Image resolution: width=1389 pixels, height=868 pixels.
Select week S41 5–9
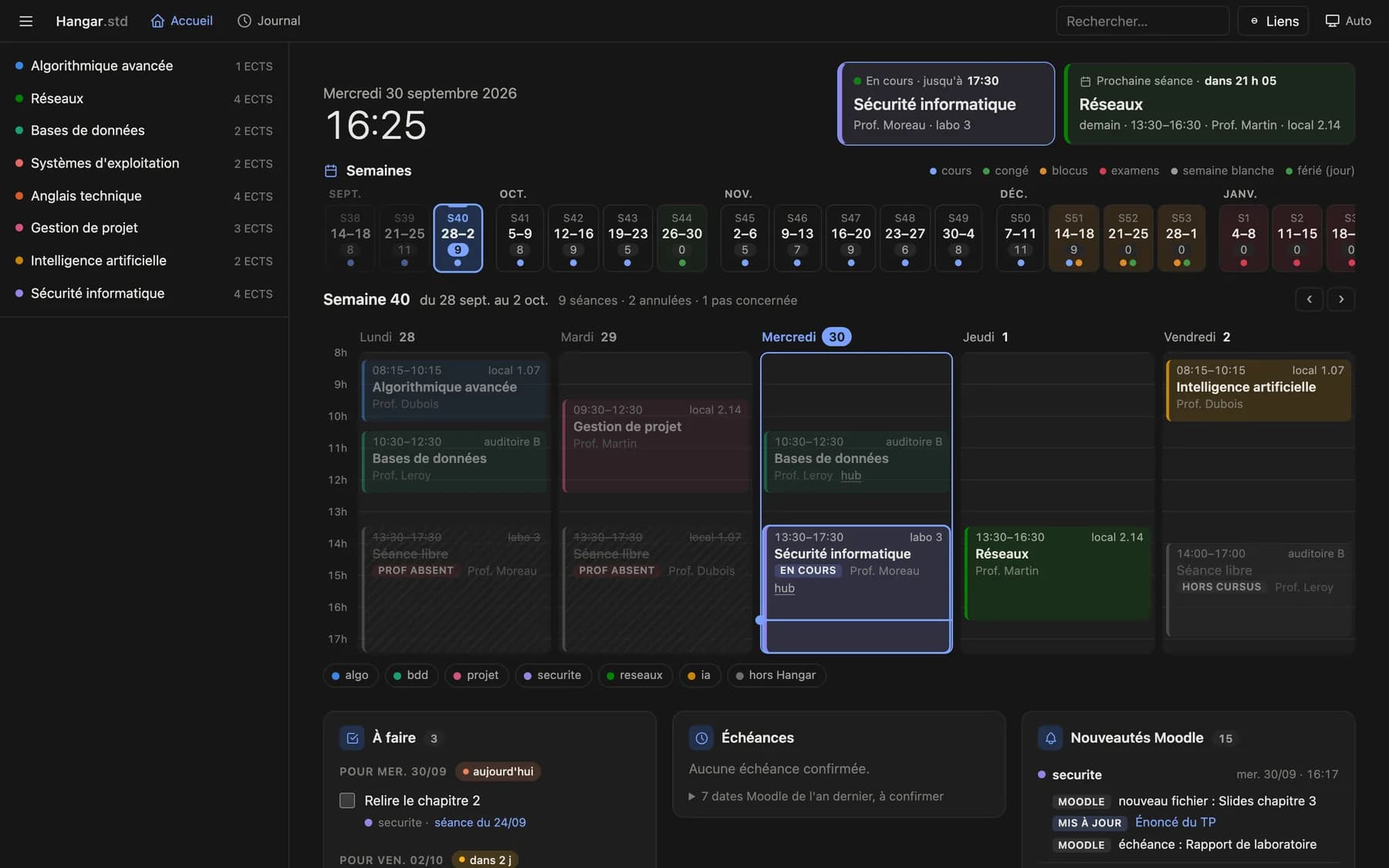point(520,238)
